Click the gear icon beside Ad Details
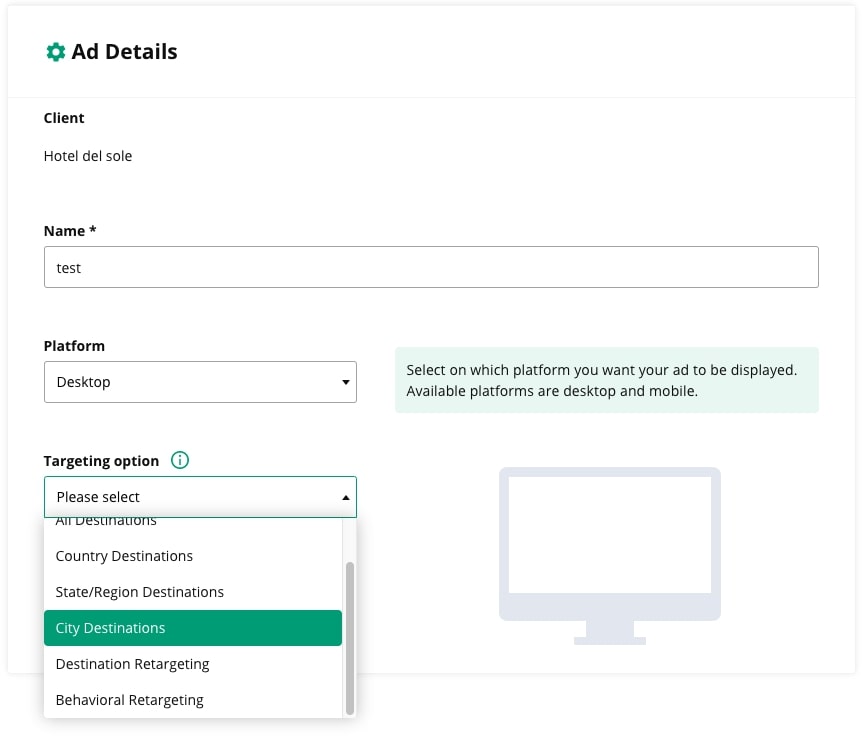The image size is (867, 747). click(56, 52)
